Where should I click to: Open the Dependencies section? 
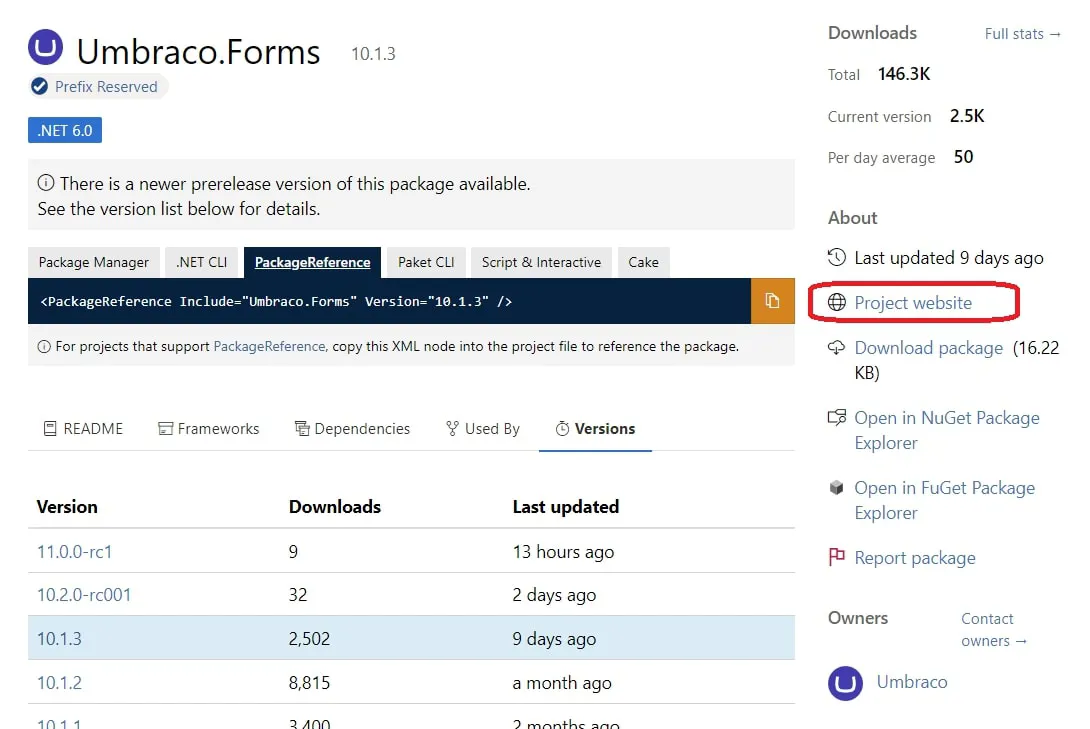pos(352,428)
